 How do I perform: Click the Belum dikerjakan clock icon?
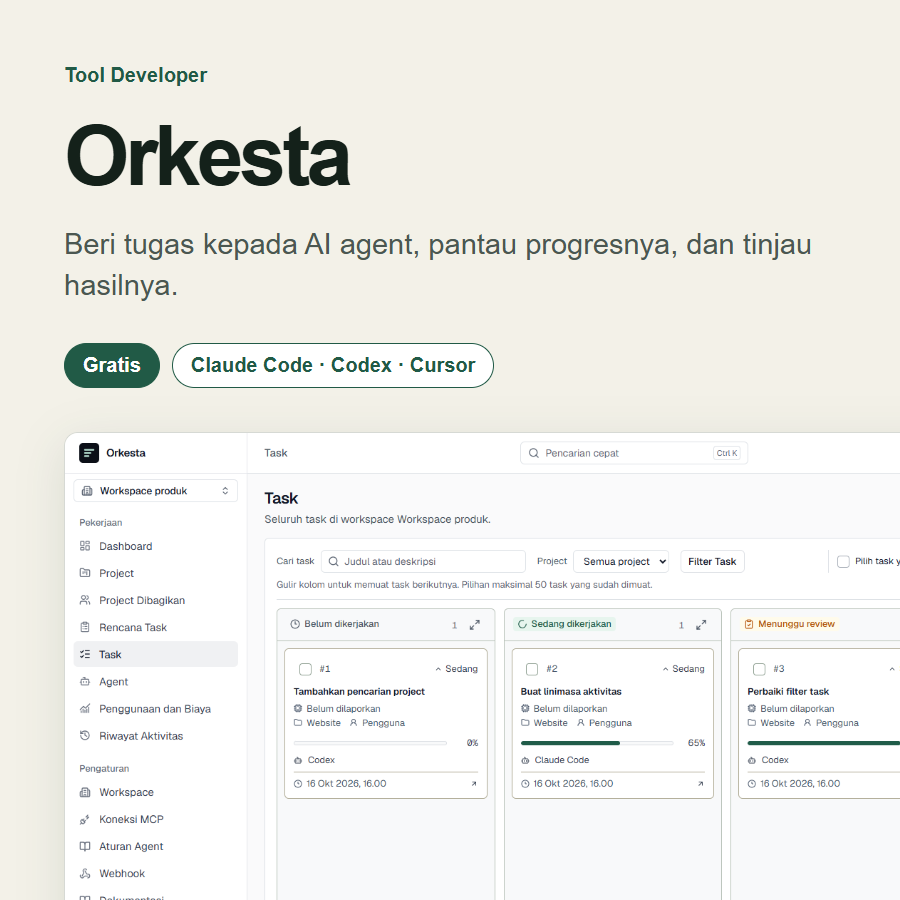click(295, 624)
